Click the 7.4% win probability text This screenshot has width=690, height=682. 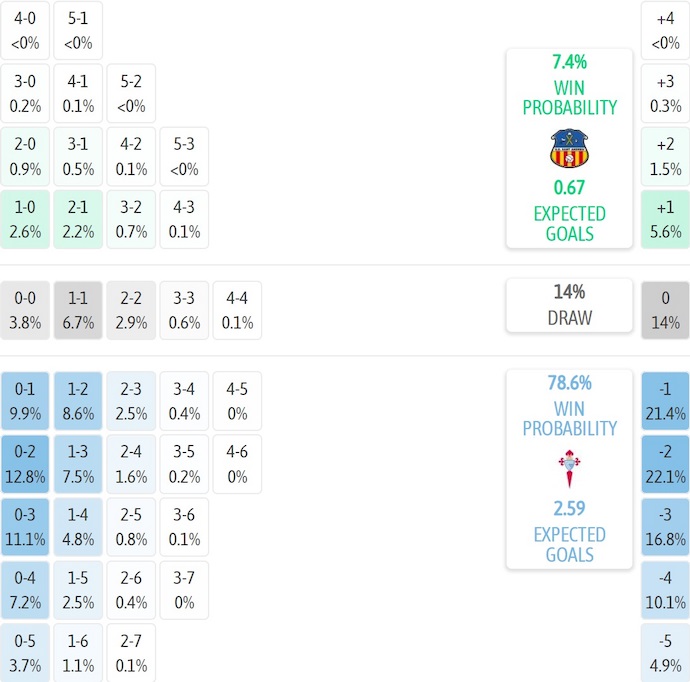click(569, 62)
